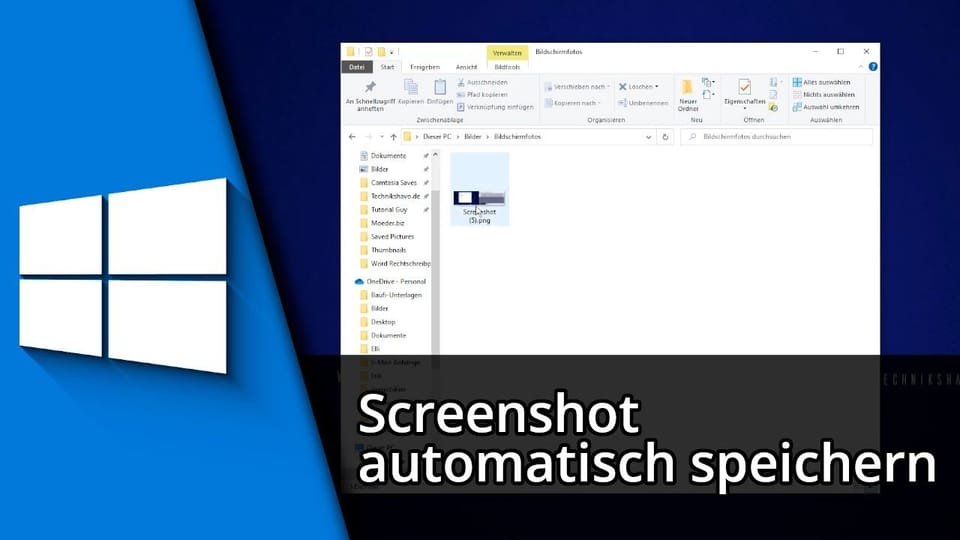Click the quick access properties checkmark icon
The height and width of the screenshot is (540, 960).
pos(368,52)
